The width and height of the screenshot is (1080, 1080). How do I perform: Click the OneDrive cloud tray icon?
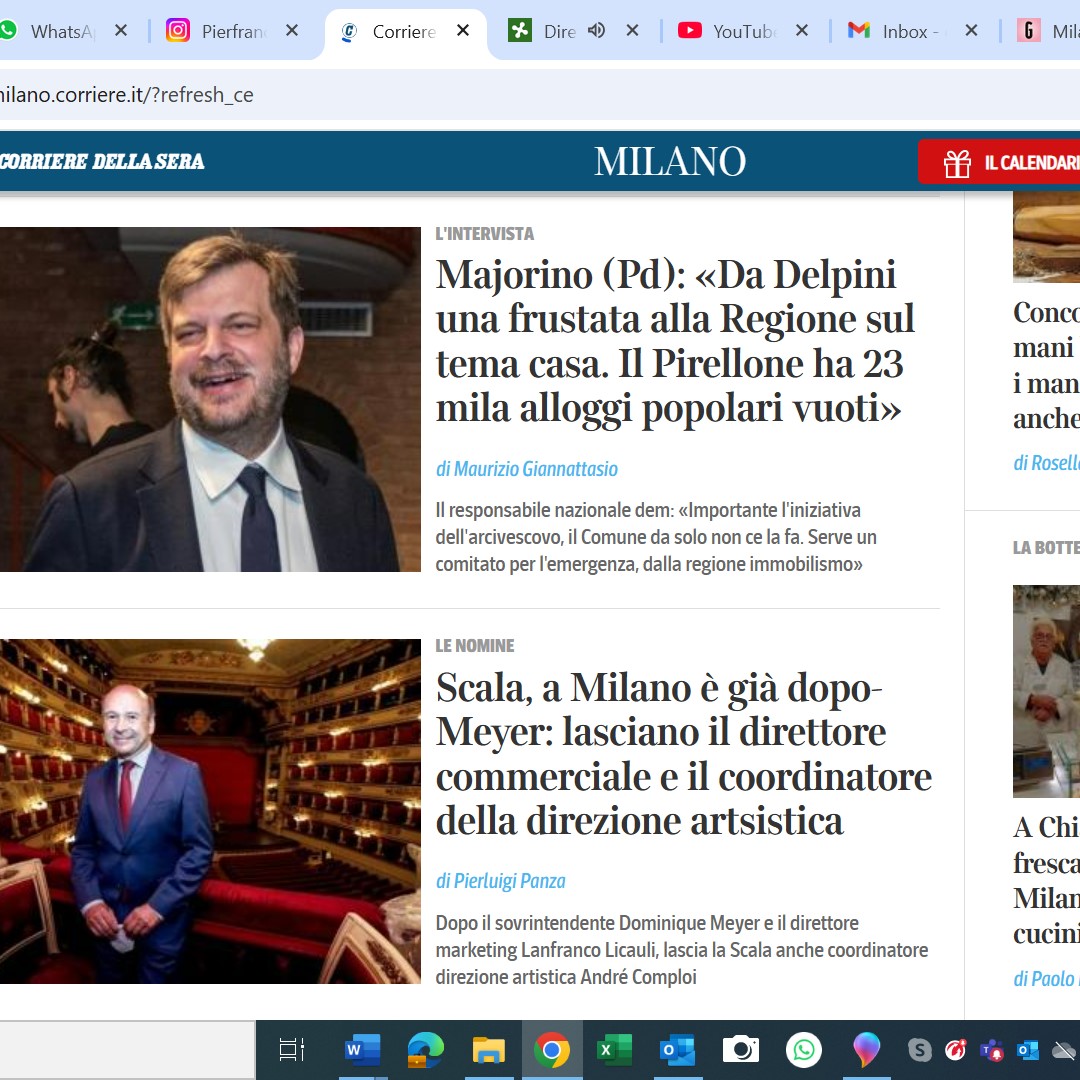point(1066,1050)
